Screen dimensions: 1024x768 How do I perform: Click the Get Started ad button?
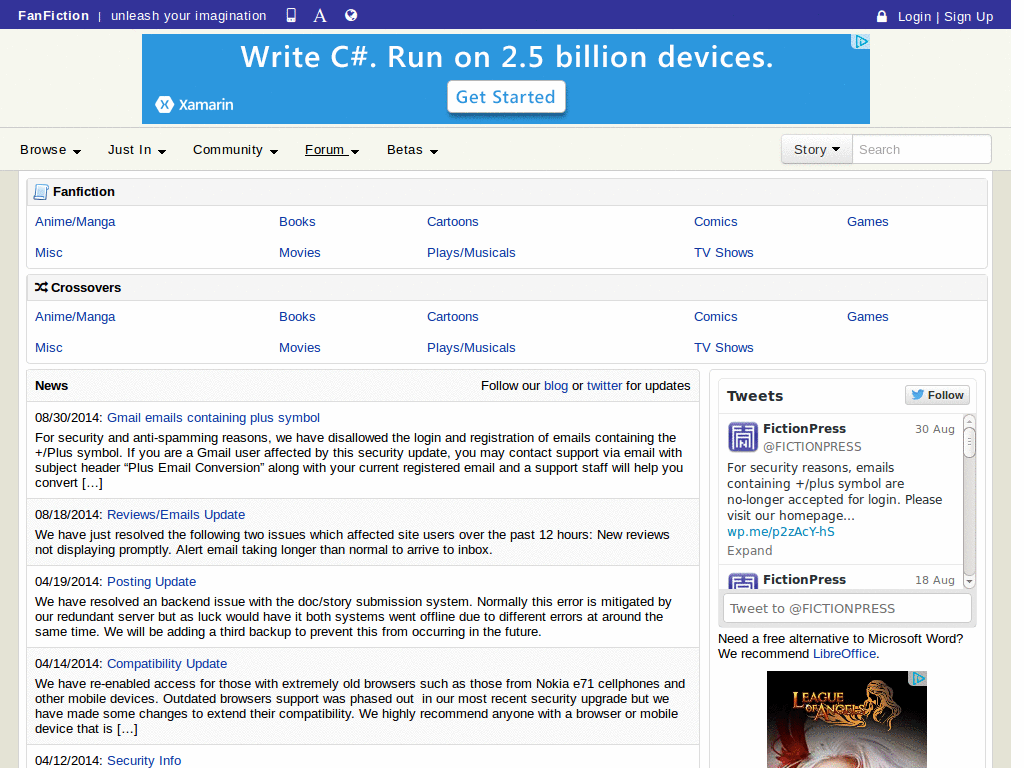tap(506, 97)
